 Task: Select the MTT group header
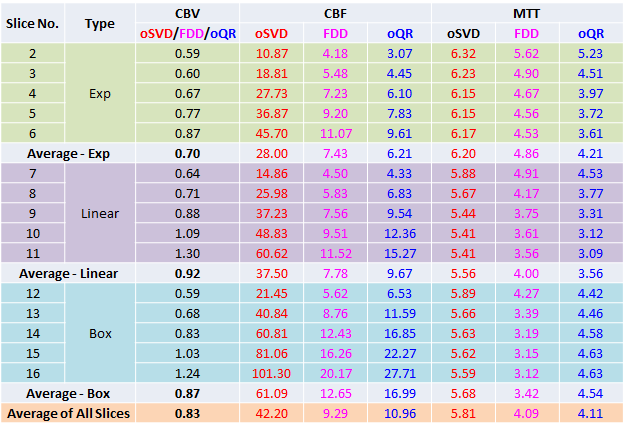(x=526, y=14)
